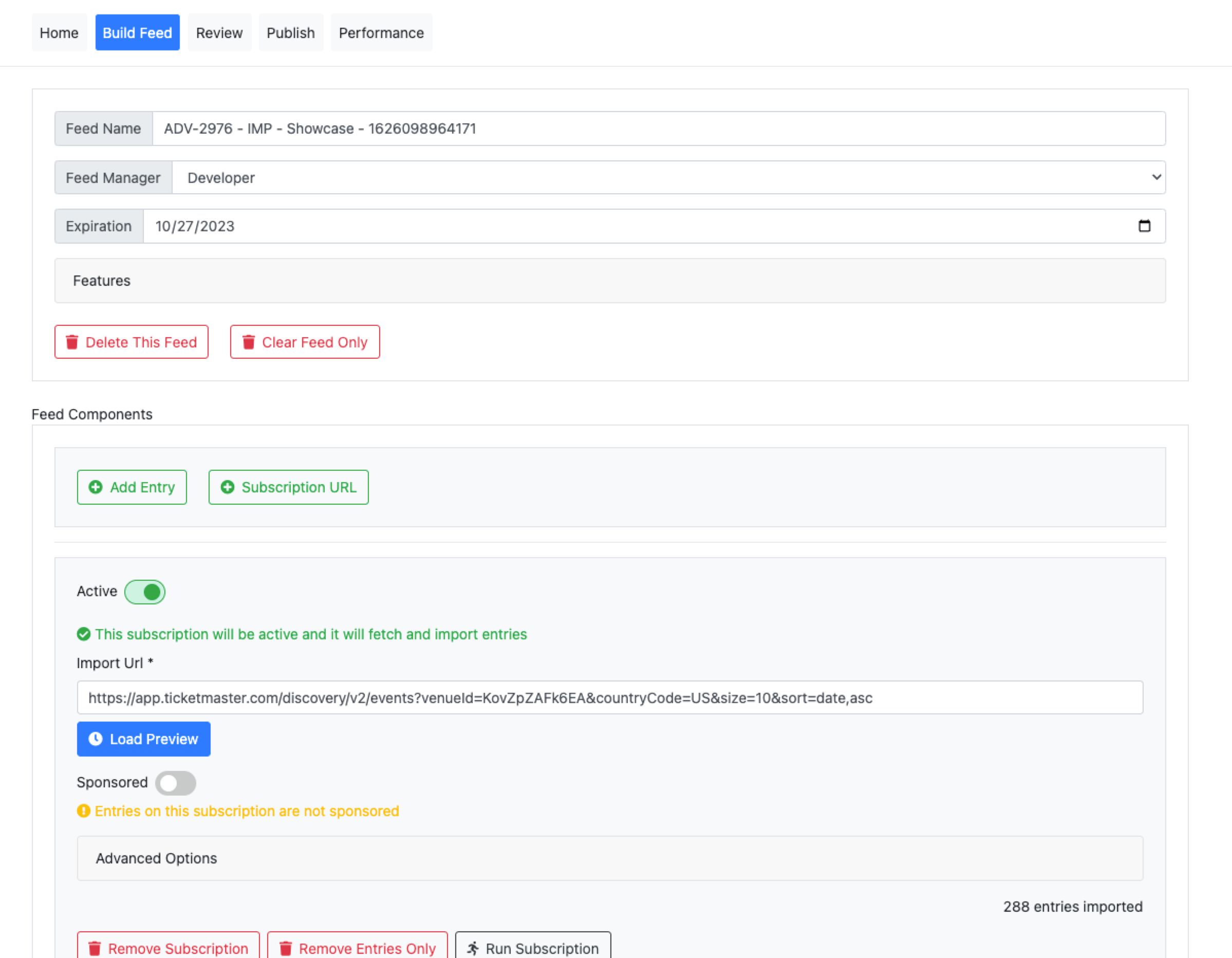Click trash icon on Clear Feed Only
Screen dimensions: 1232x958
point(249,342)
